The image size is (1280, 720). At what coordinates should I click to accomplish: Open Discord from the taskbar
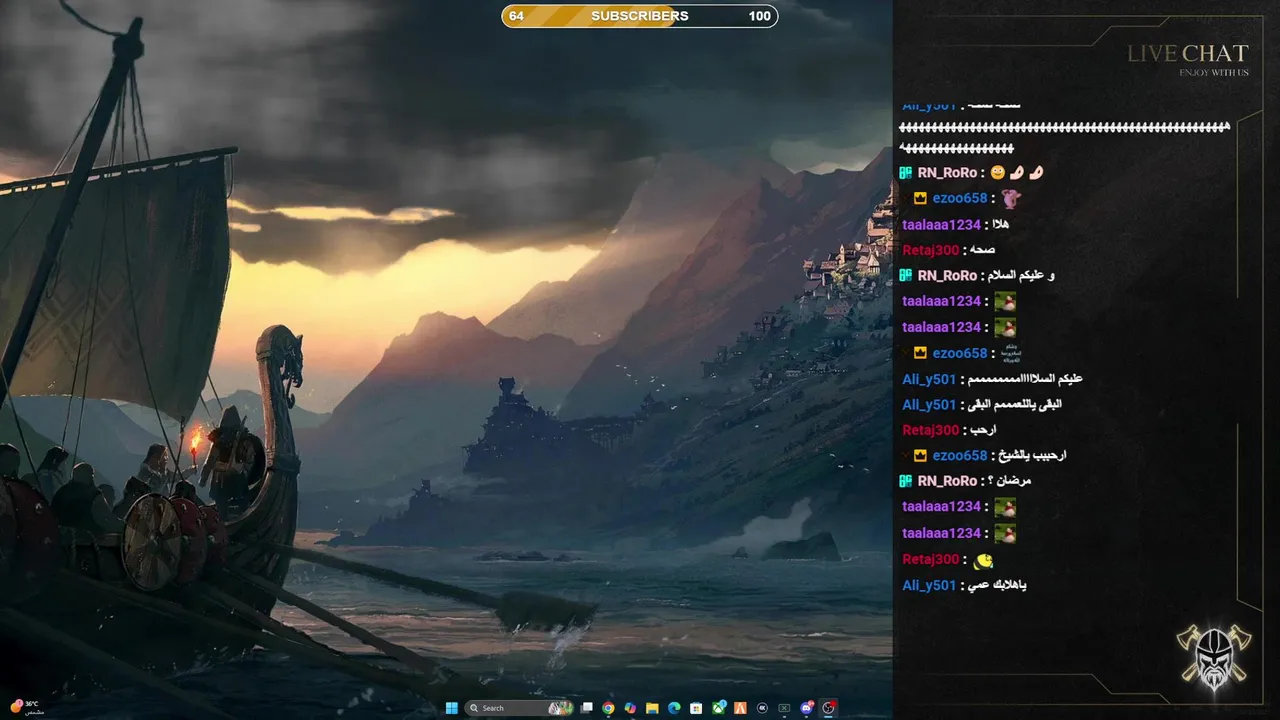click(807, 708)
